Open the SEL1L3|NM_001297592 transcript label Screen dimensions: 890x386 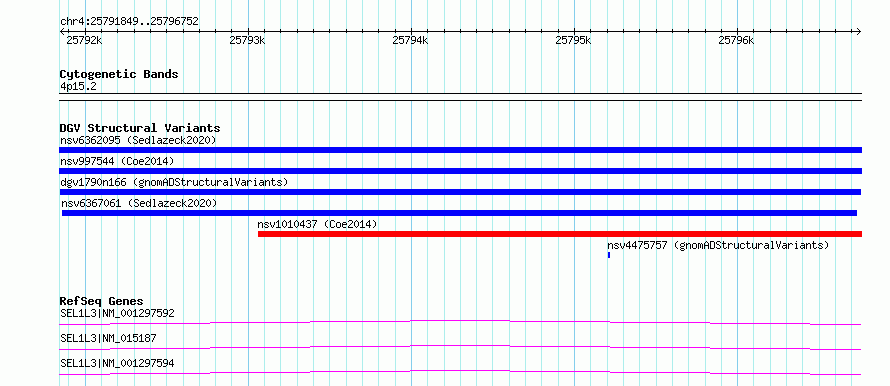click(x=117, y=313)
